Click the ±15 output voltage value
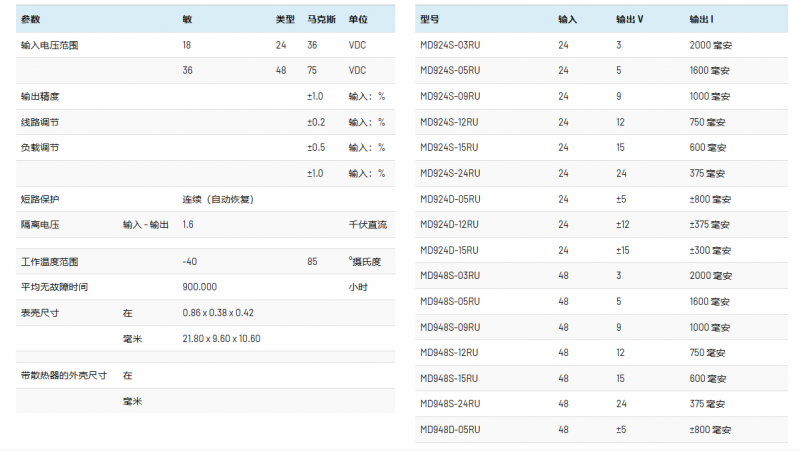The image size is (800, 451). coord(622,250)
